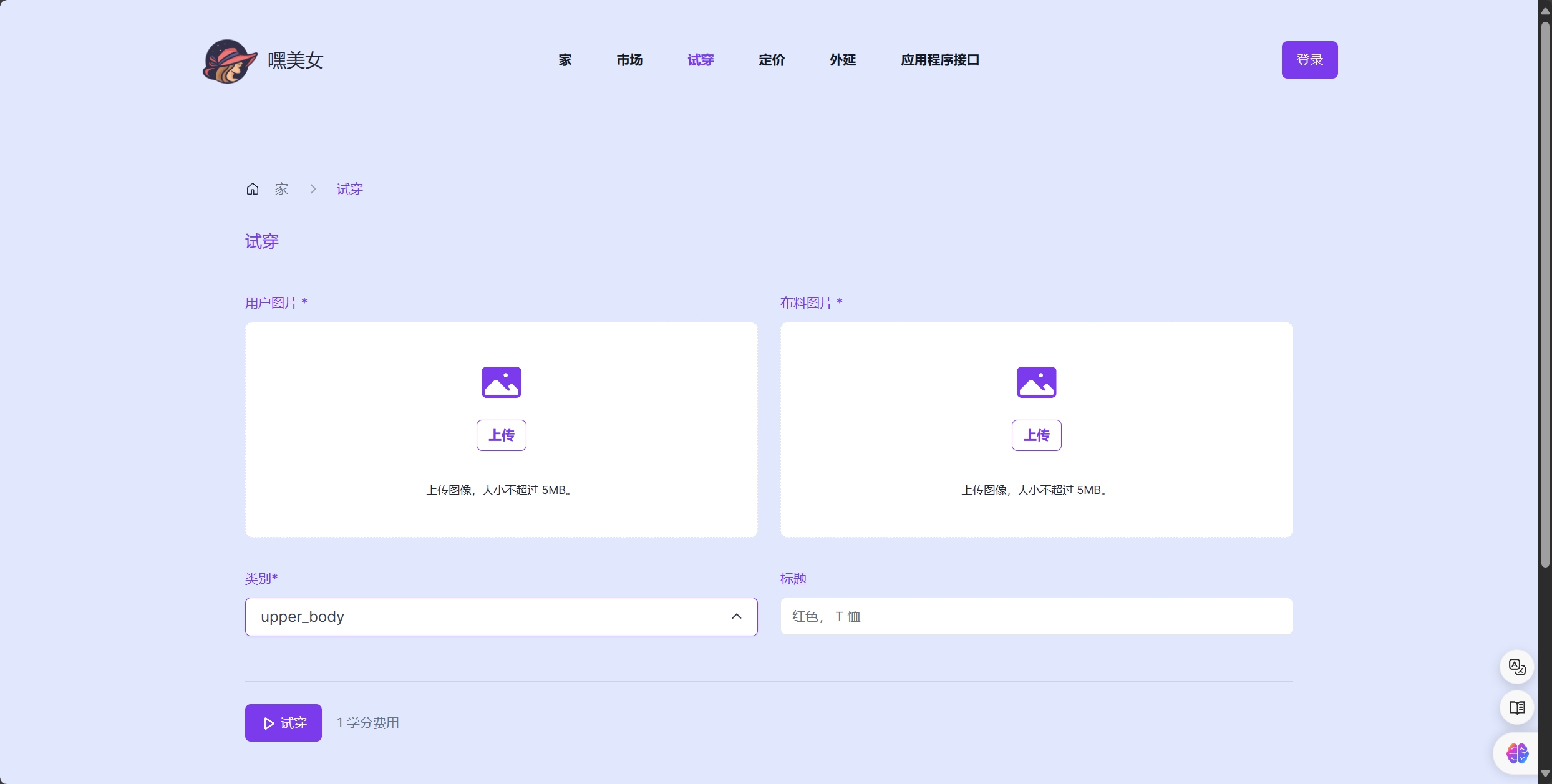Click the vertical page scrollbar
1552x784 pixels.
[1545, 293]
